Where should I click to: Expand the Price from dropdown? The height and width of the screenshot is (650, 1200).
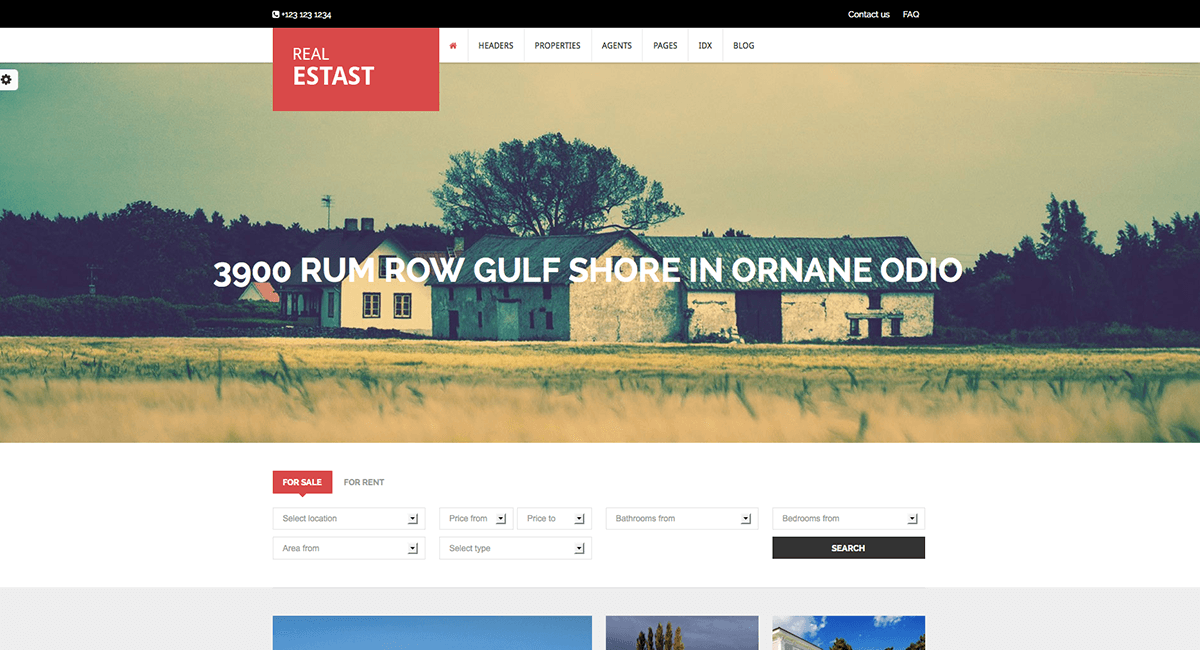pyautogui.click(x=476, y=518)
